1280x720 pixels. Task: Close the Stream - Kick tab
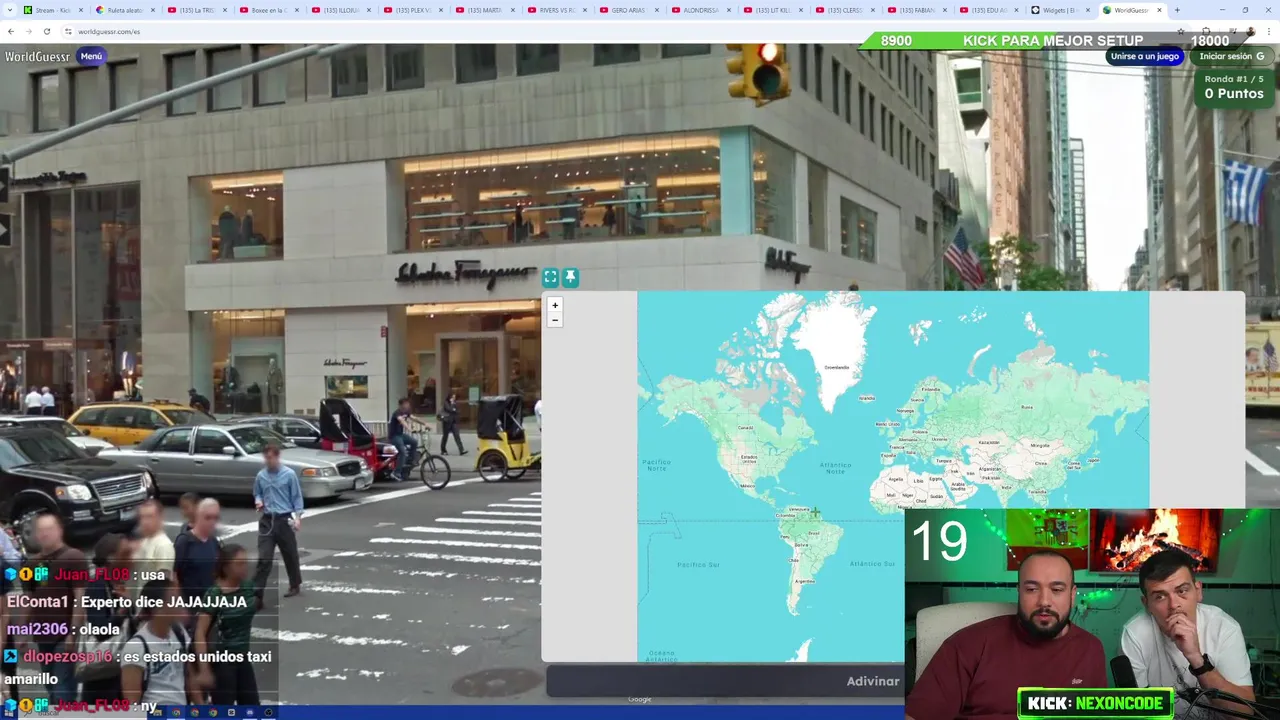point(80,10)
